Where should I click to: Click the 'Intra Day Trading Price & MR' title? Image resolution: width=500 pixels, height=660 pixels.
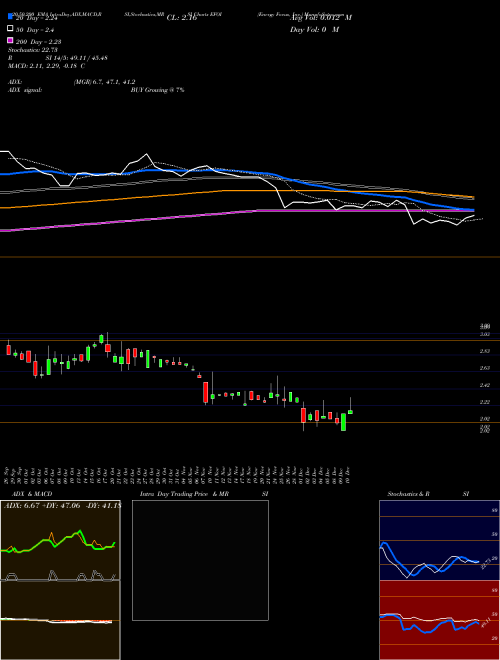click(x=184, y=494)
